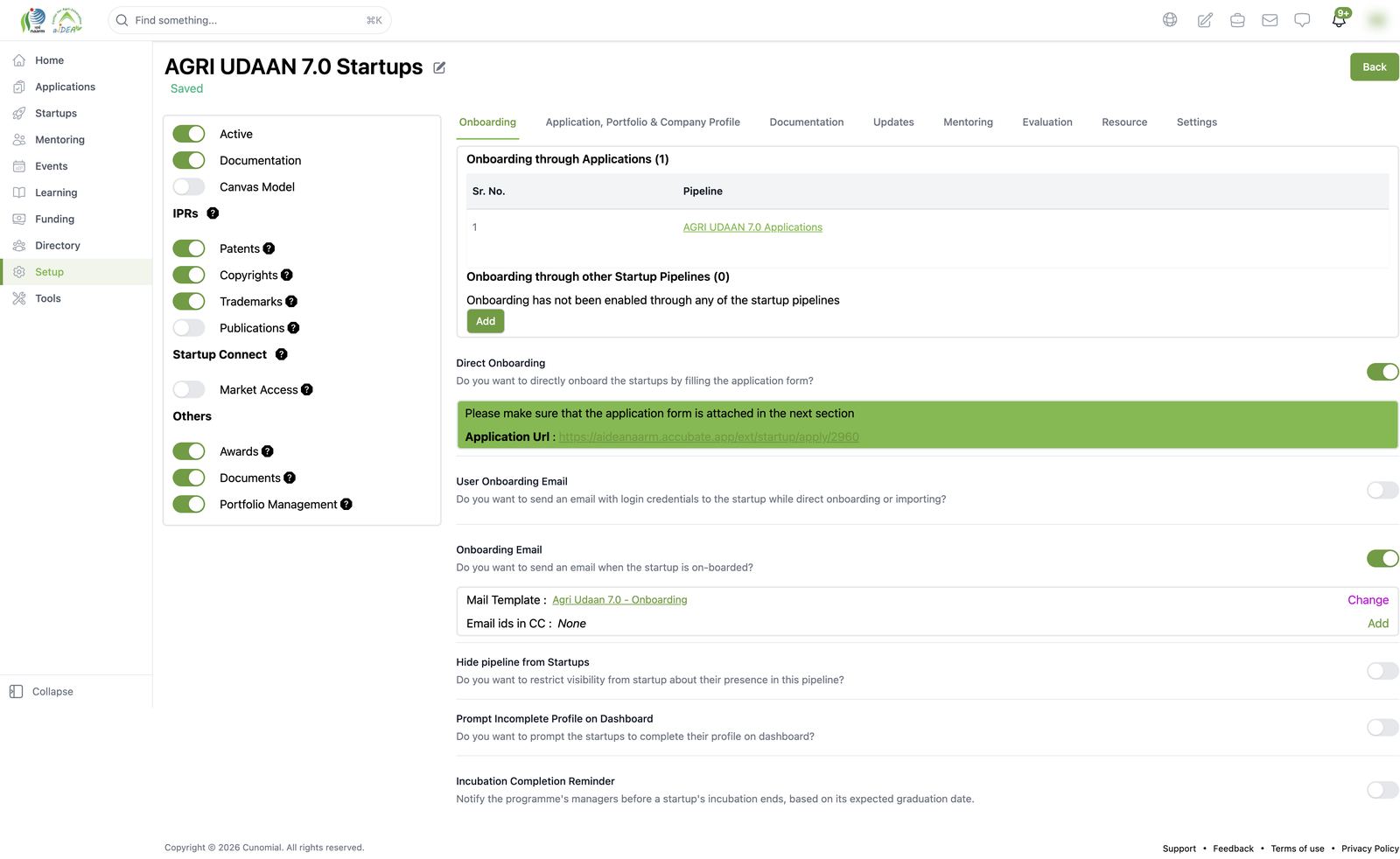Open Startups in the sidebar
The image size is (1400, 859).
[x=56, y=113]
